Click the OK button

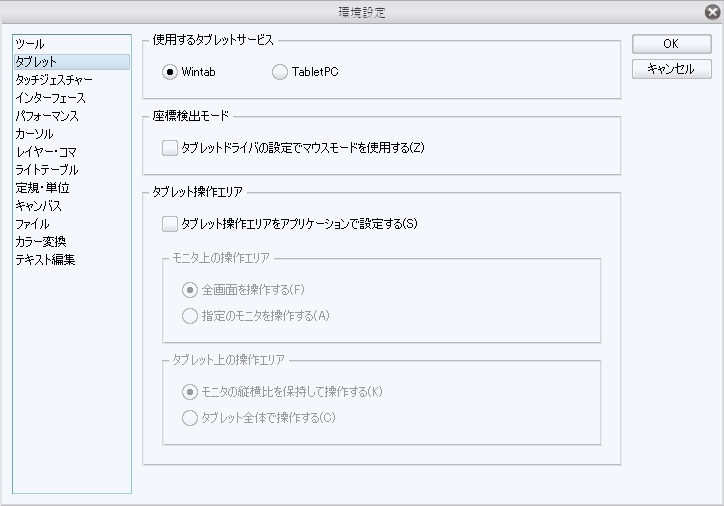click(671, 45)
